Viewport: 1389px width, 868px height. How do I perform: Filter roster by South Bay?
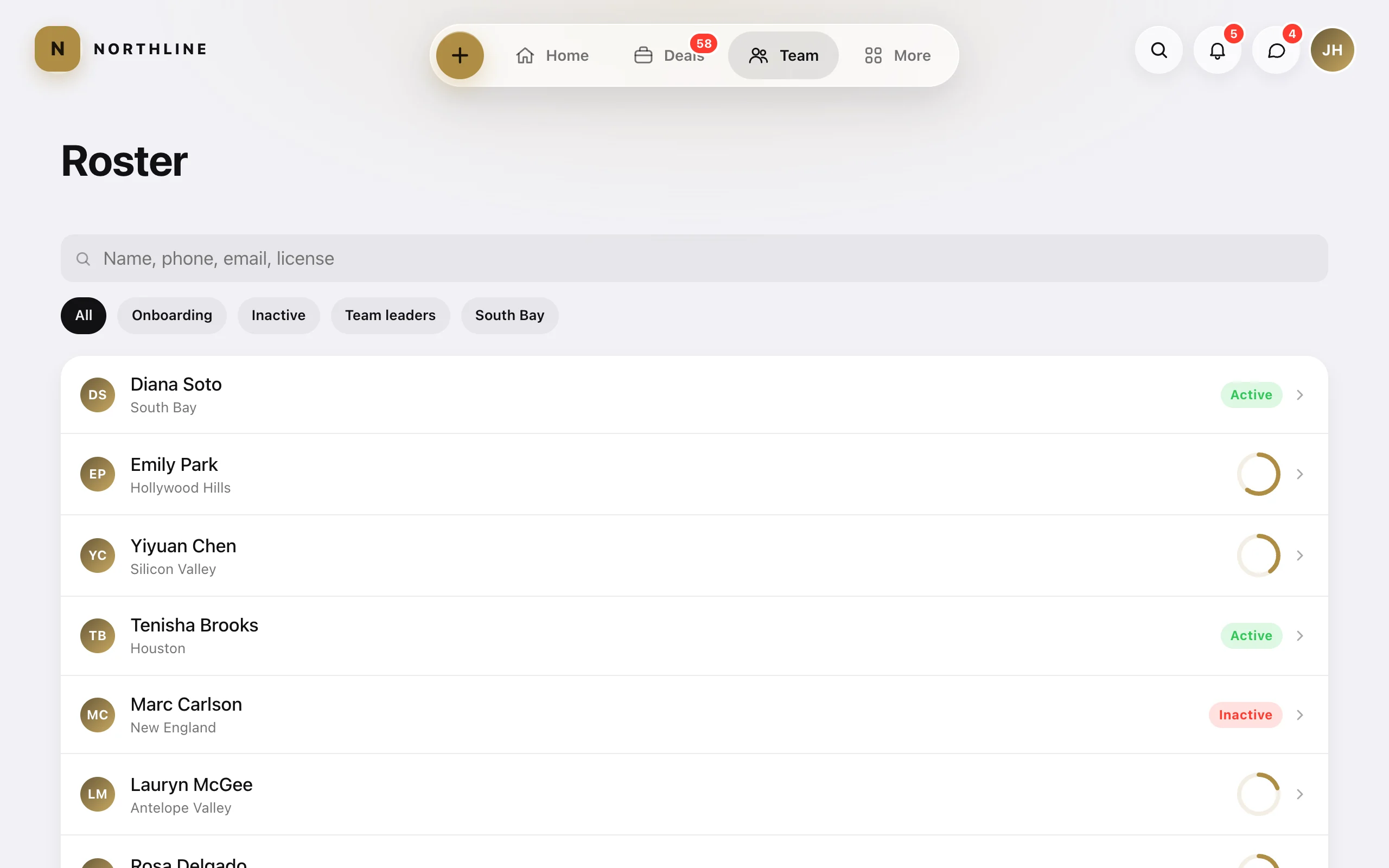509,315
